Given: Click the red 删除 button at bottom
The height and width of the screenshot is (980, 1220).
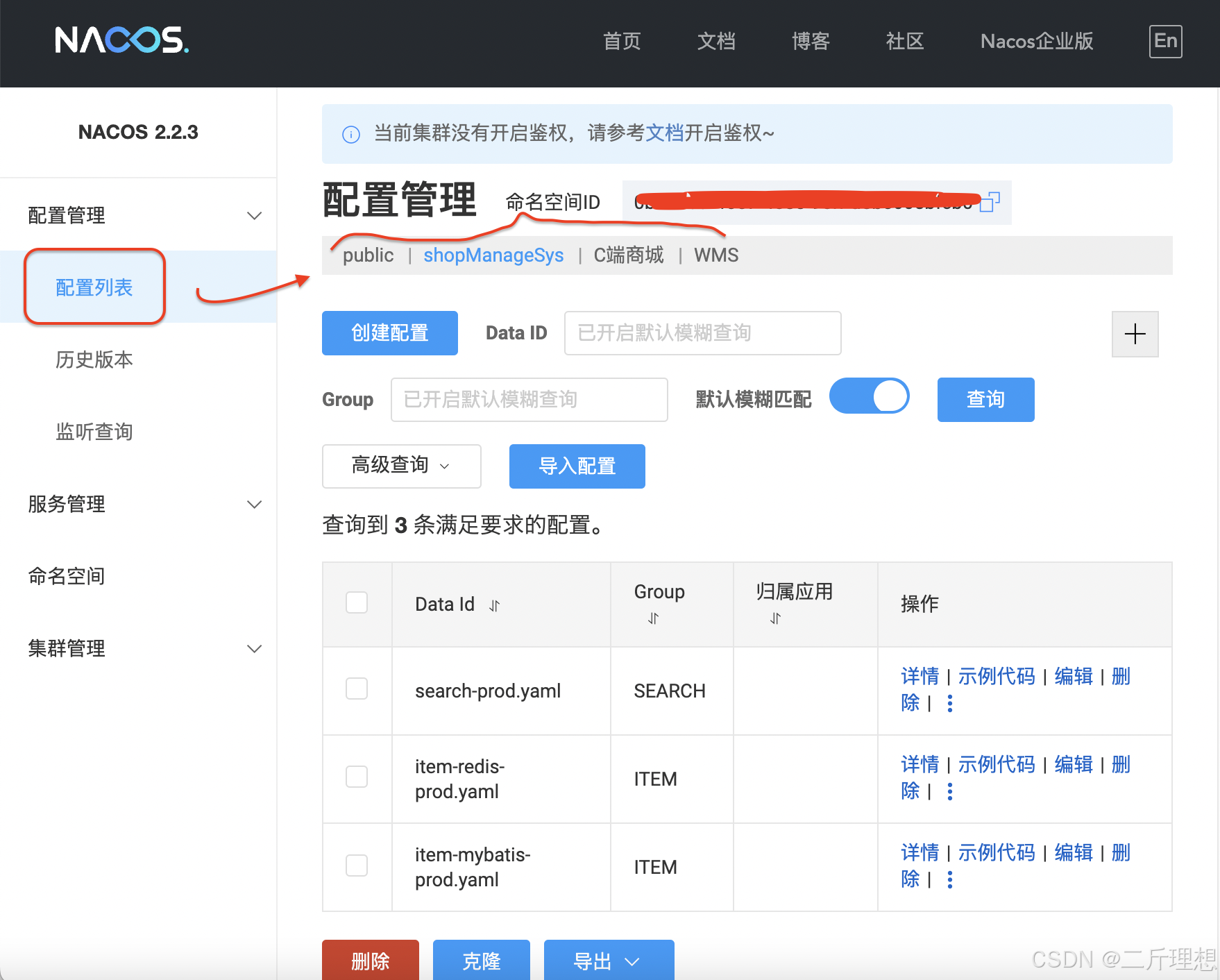Looking at the screenshot, I should (x=371, y=961).
